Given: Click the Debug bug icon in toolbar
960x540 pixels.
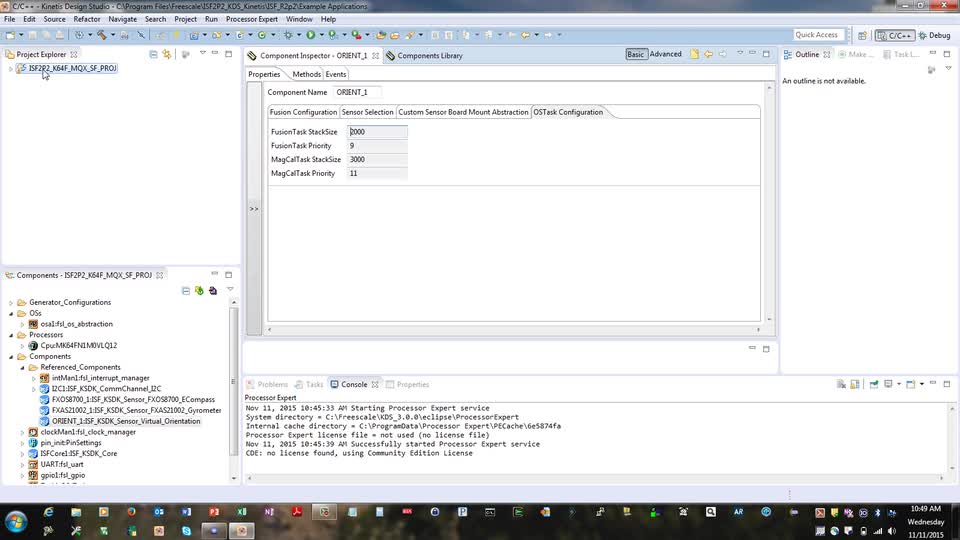Looking at the screenshot, I should tap(286, 35).
